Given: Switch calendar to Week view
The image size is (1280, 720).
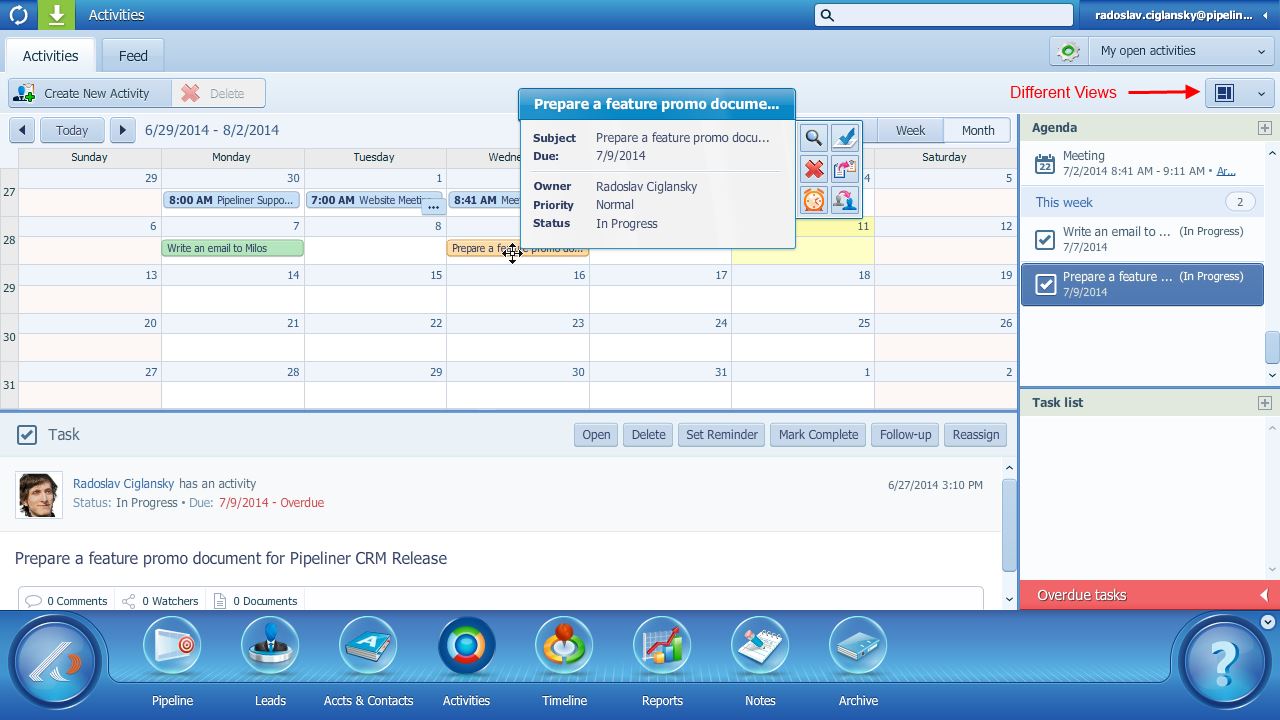Looking at the screenshot, I should pyautogui.click(x=909, y=130).
